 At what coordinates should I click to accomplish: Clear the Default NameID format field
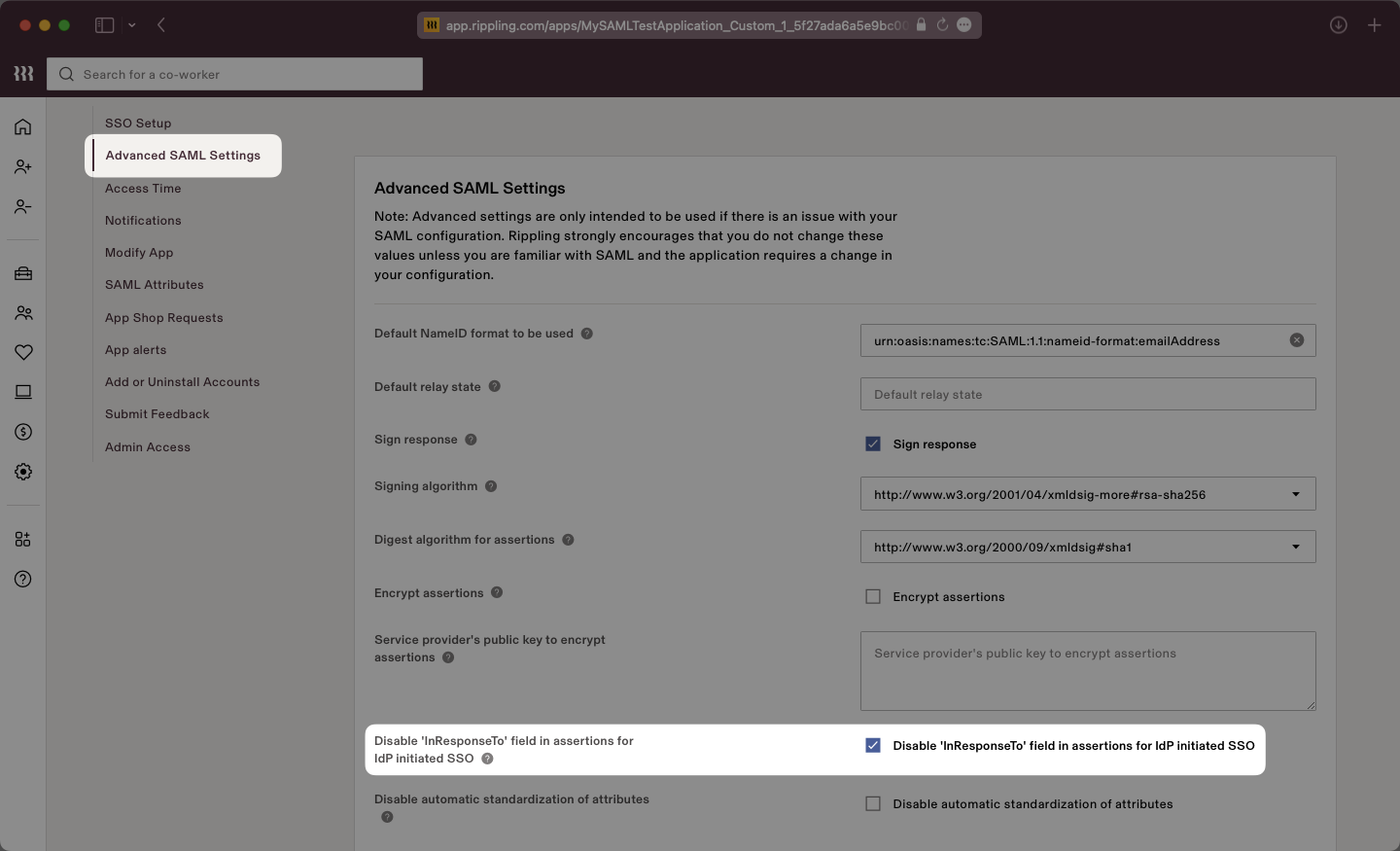pos(1295,340)
